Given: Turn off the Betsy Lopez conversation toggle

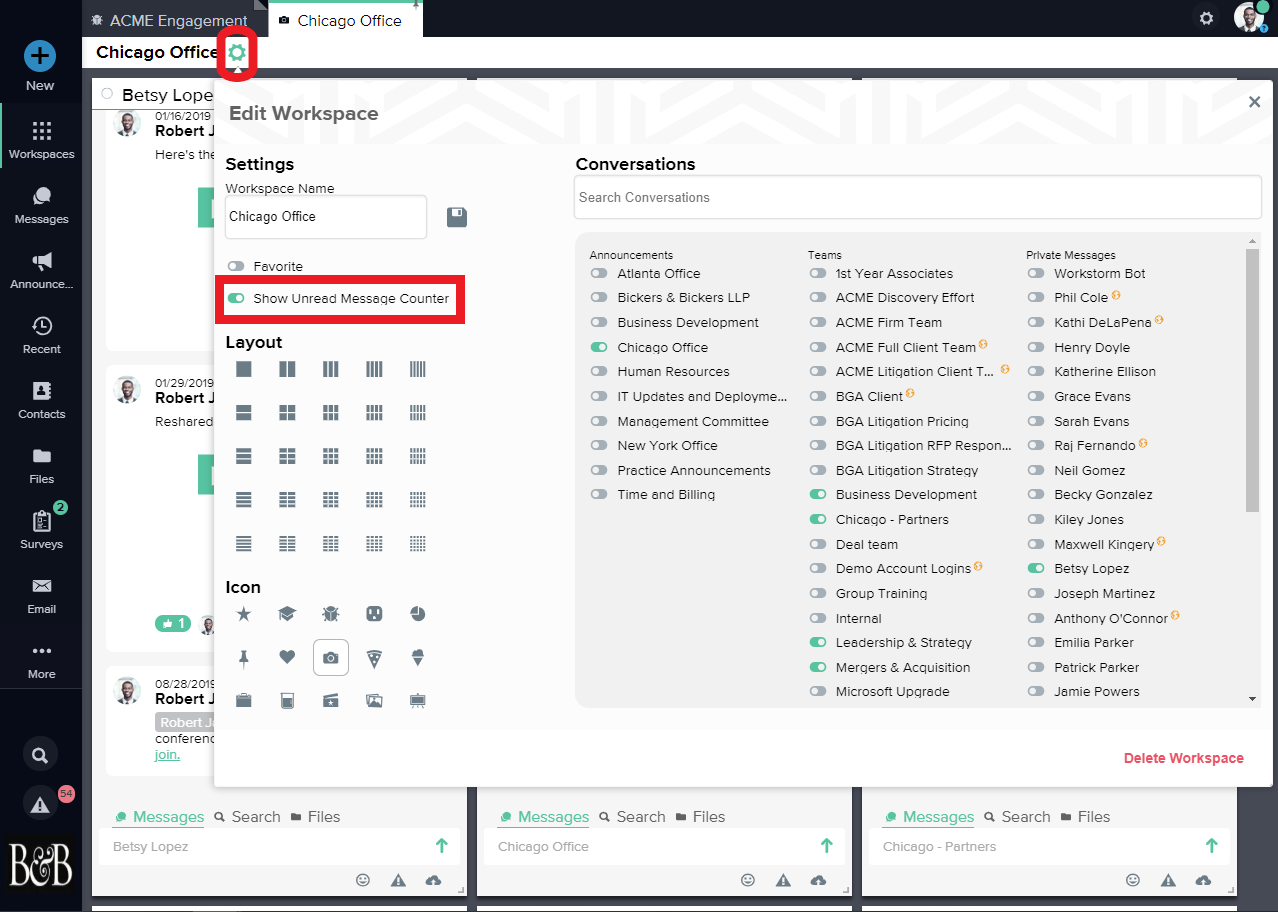Looking at the screenshot, I should [x=1036, y=568].
